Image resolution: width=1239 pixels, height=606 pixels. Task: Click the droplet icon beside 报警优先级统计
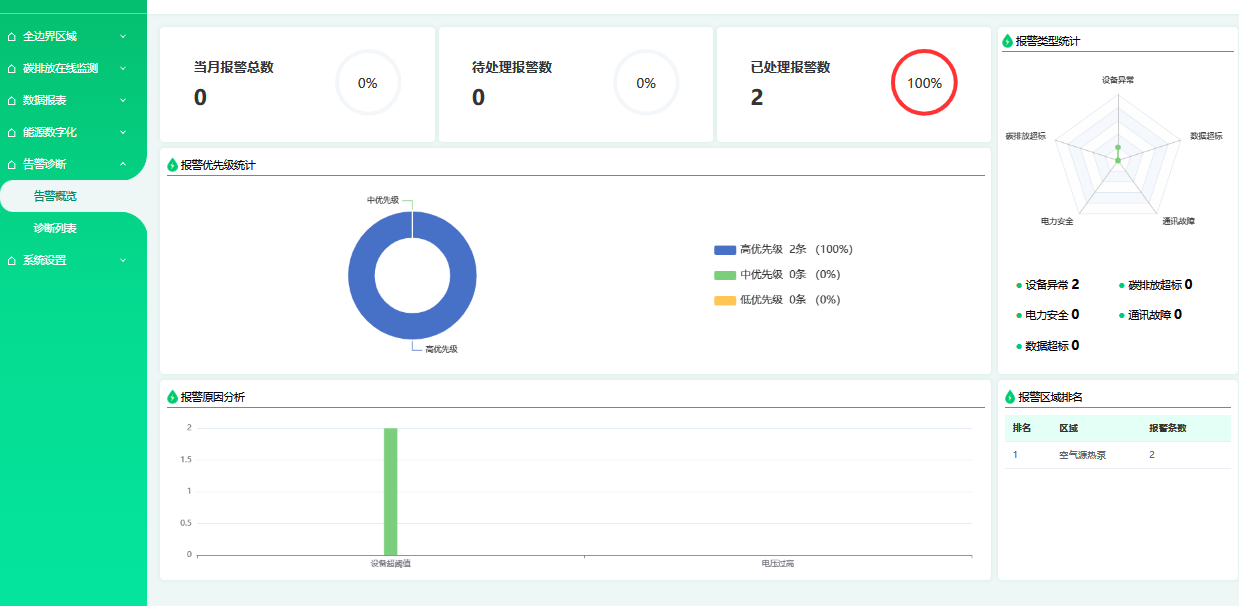pos(173,165)
